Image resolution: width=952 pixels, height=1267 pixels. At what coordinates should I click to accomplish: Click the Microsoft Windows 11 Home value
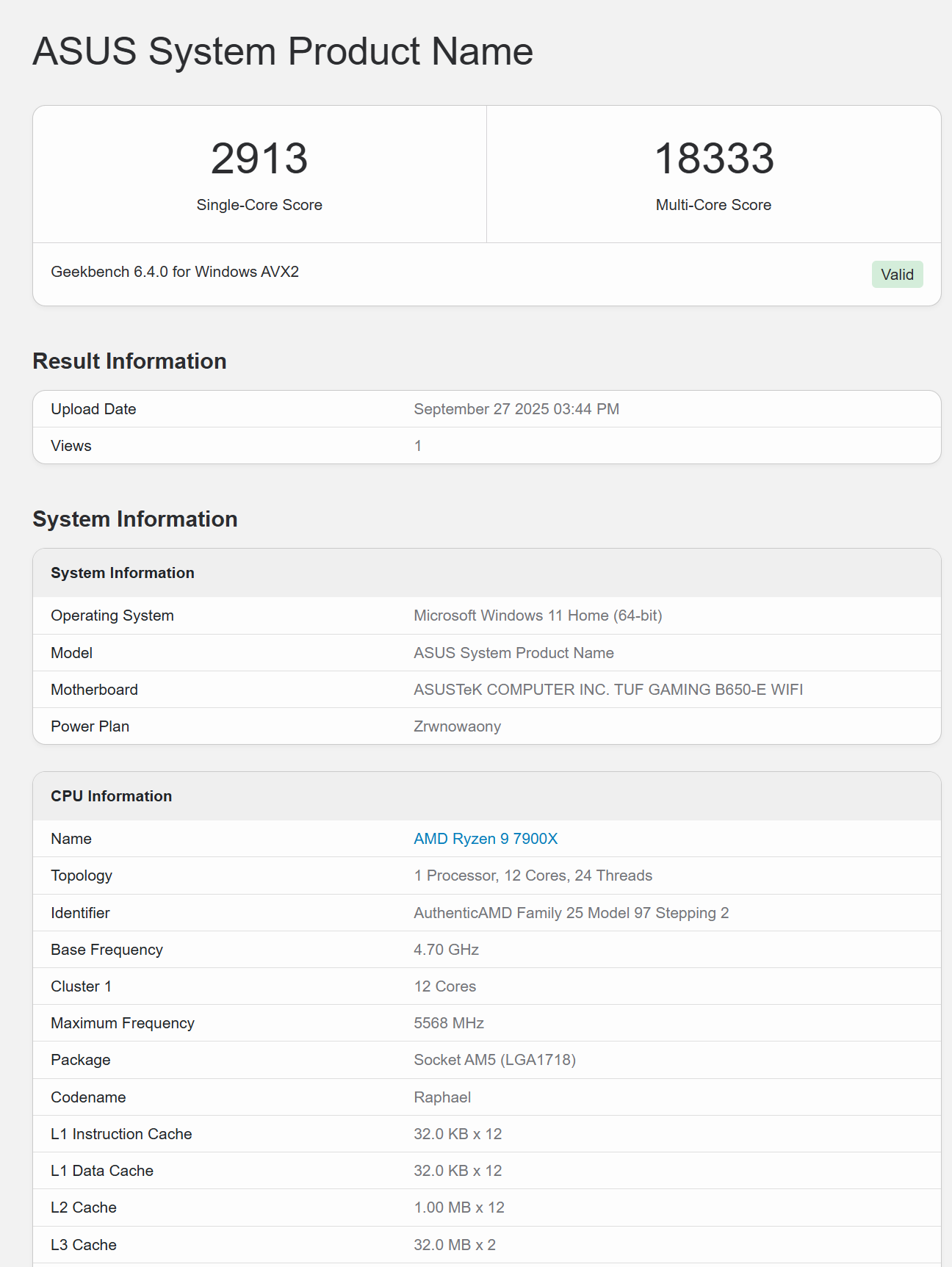tap(538, 616)
